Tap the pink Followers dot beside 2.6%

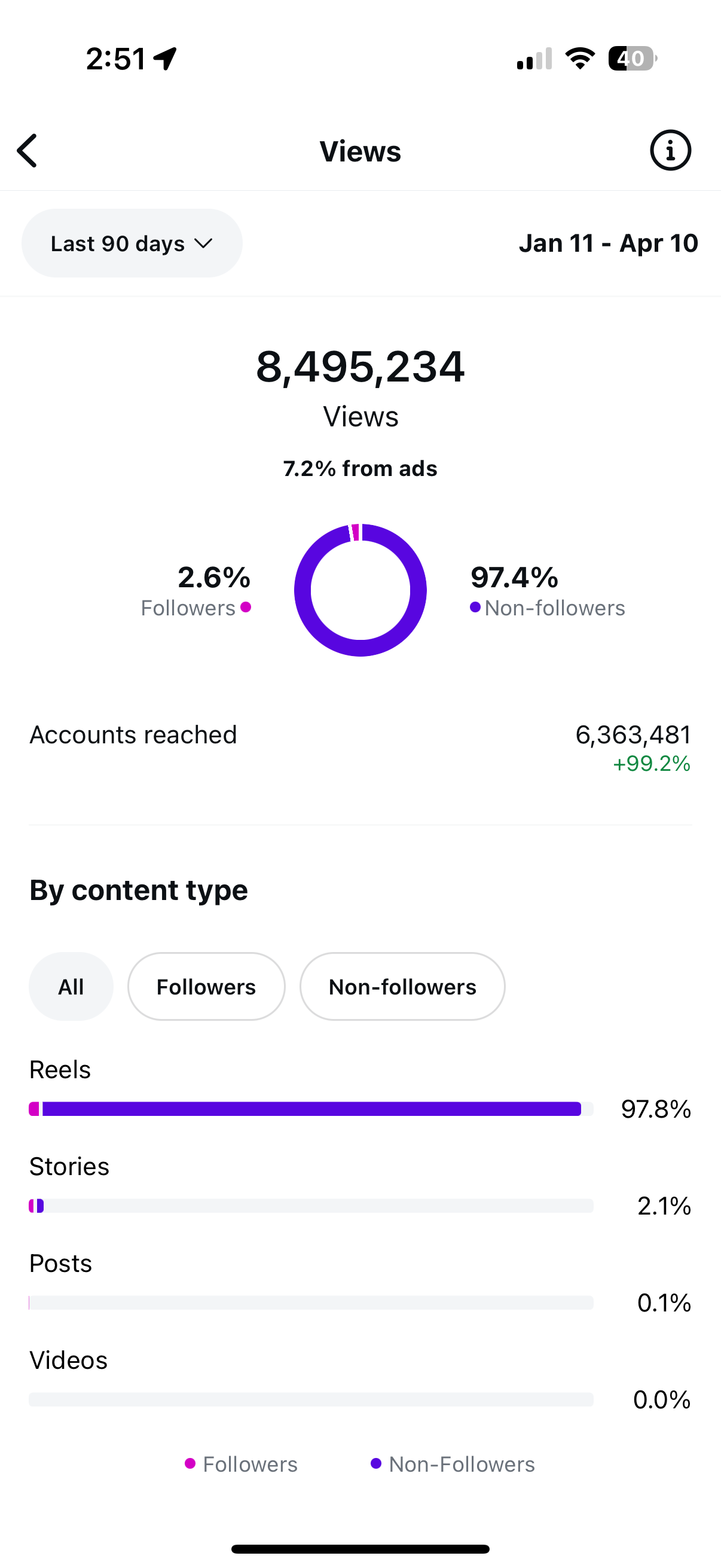click(x=246, y=607)
